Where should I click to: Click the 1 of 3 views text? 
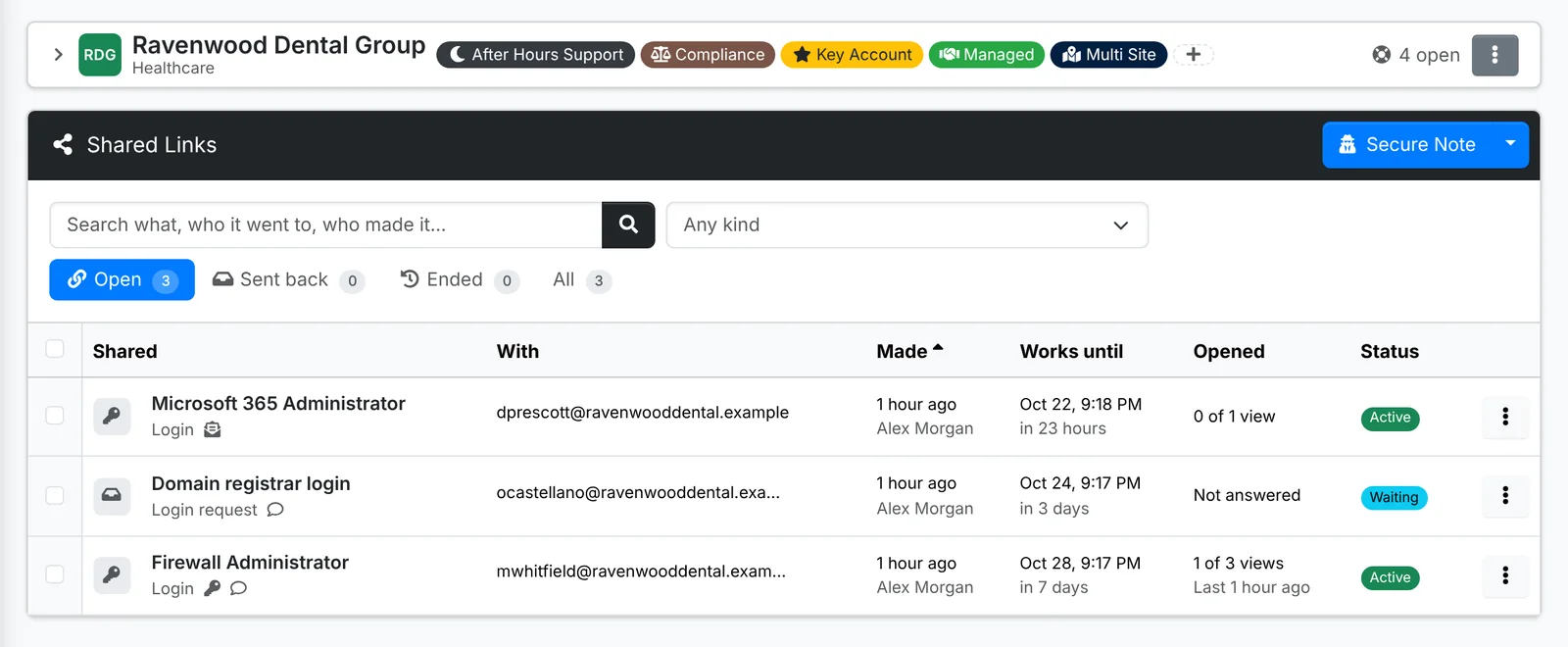click(1238, 563)
